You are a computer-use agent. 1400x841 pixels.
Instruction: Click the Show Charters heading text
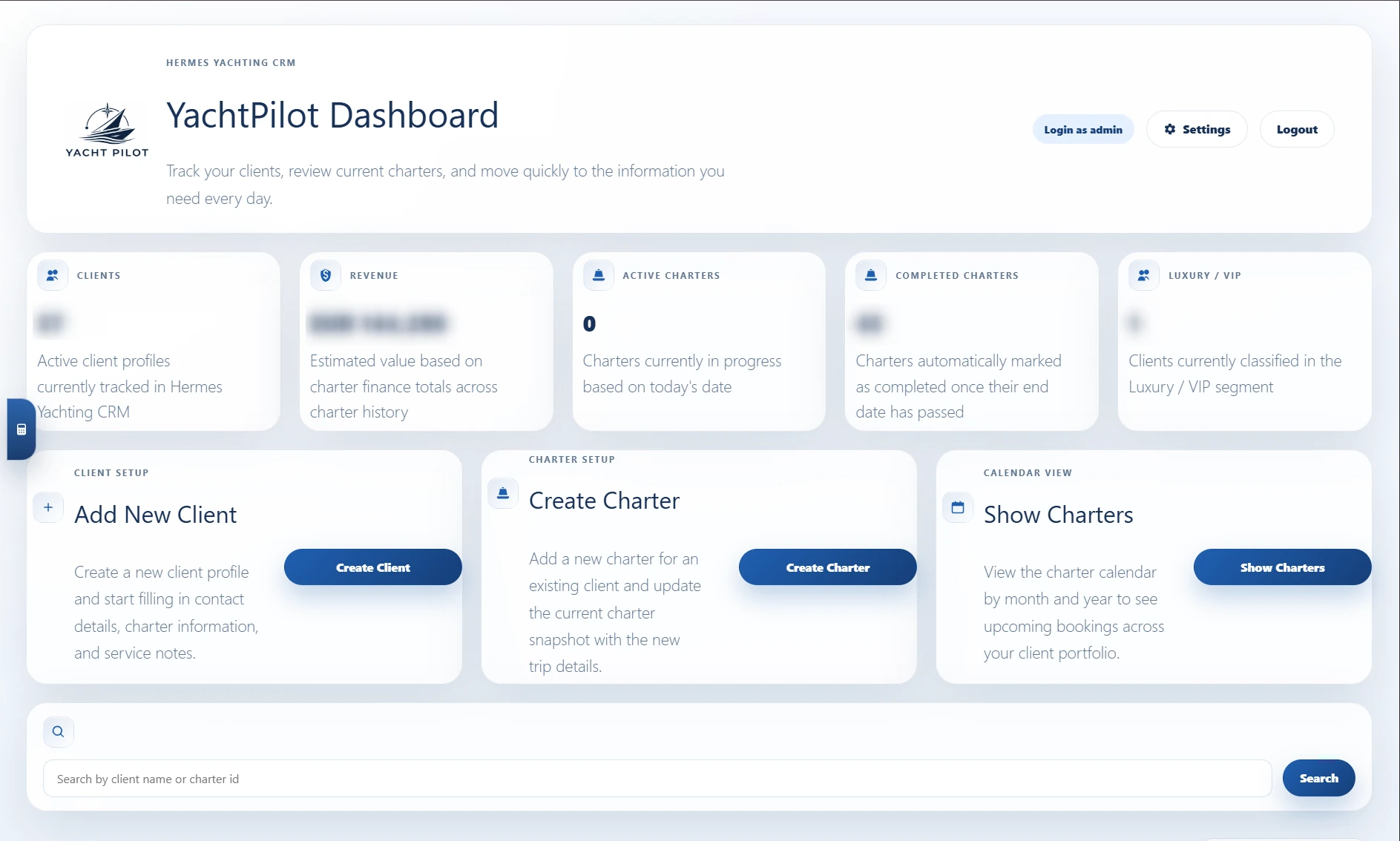(x=1058, y=515)
